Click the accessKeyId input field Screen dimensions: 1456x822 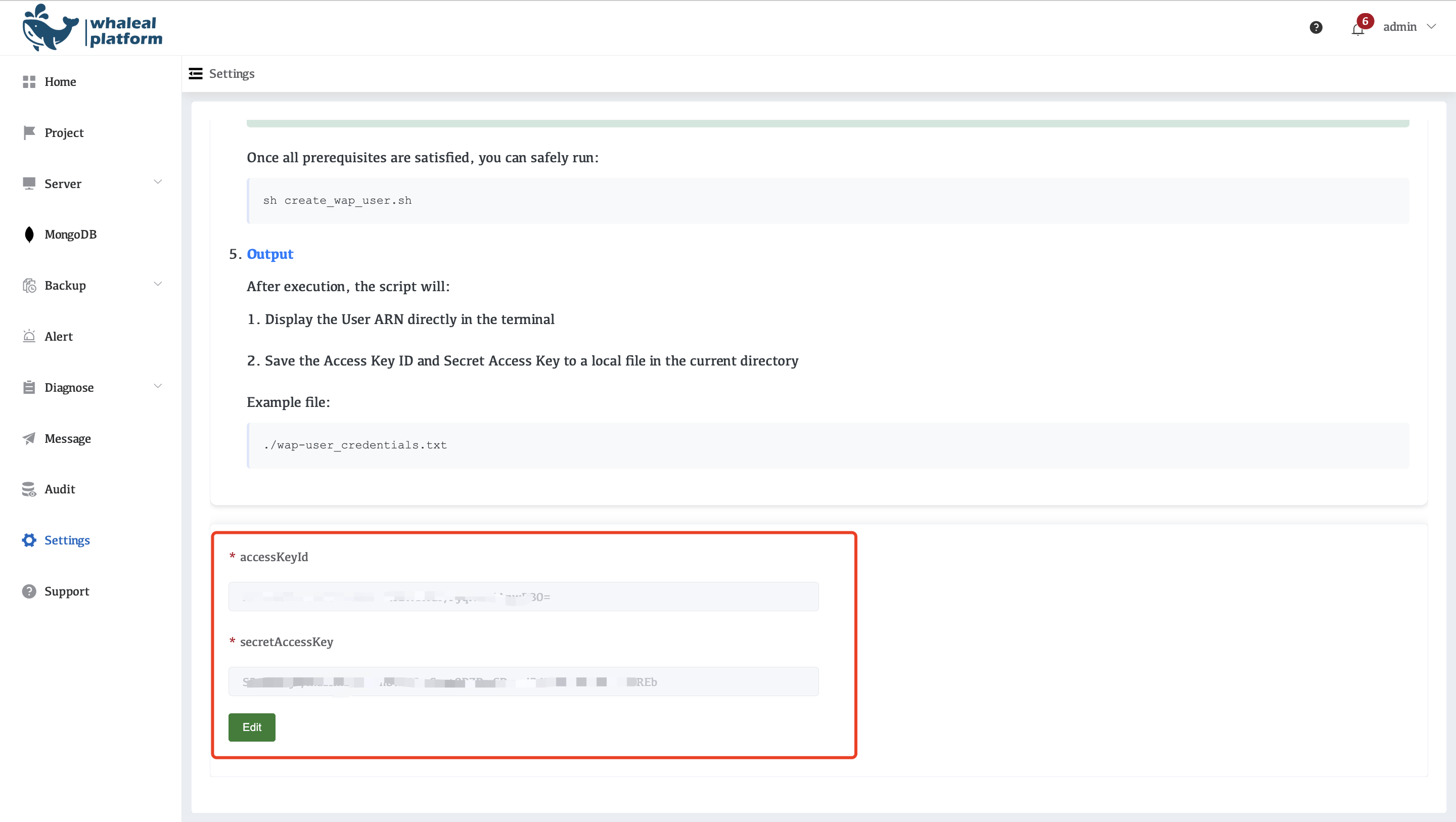(523, 597)
